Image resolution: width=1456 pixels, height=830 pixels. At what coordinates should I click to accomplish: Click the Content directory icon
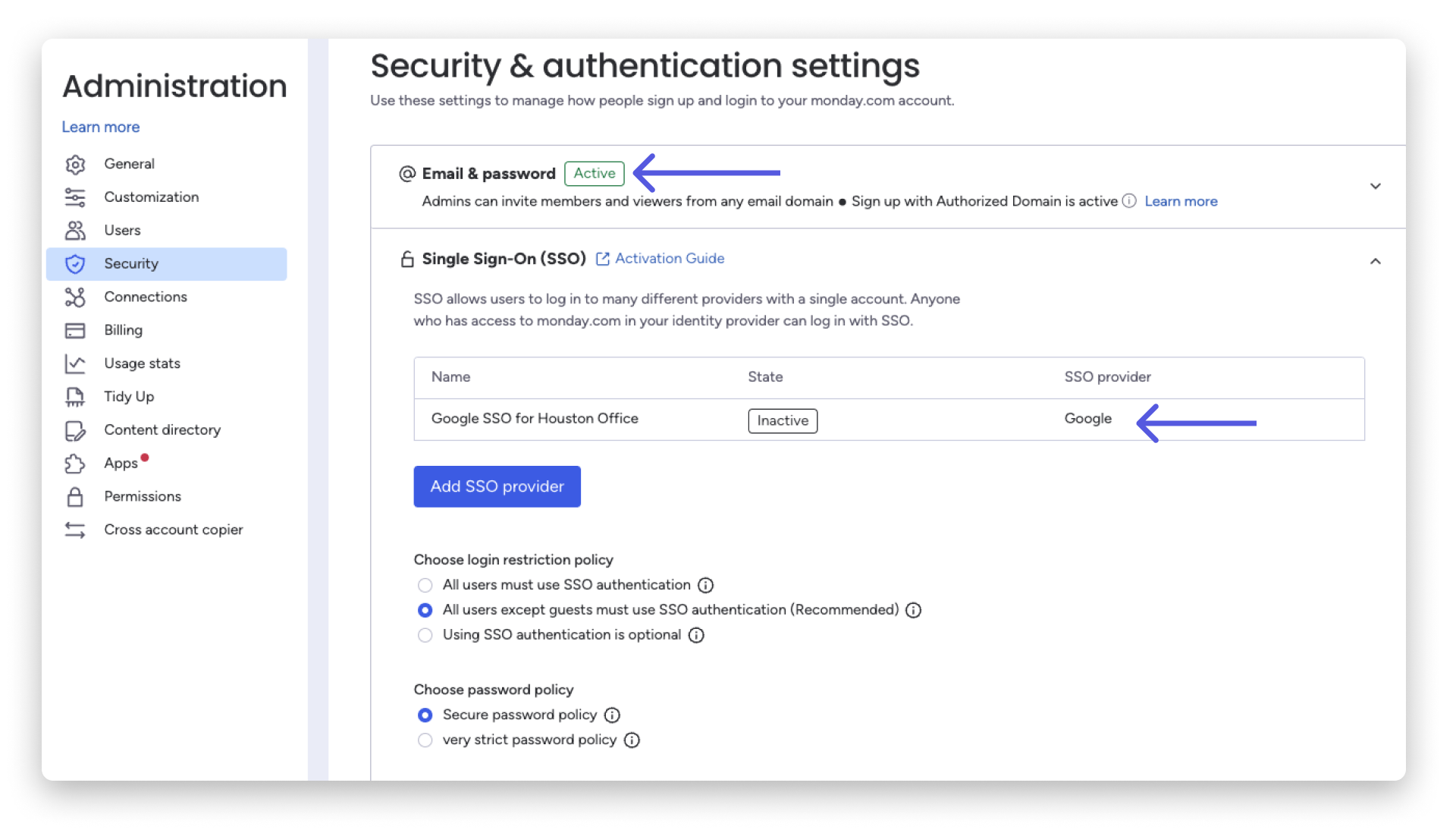tap(76, 430)
